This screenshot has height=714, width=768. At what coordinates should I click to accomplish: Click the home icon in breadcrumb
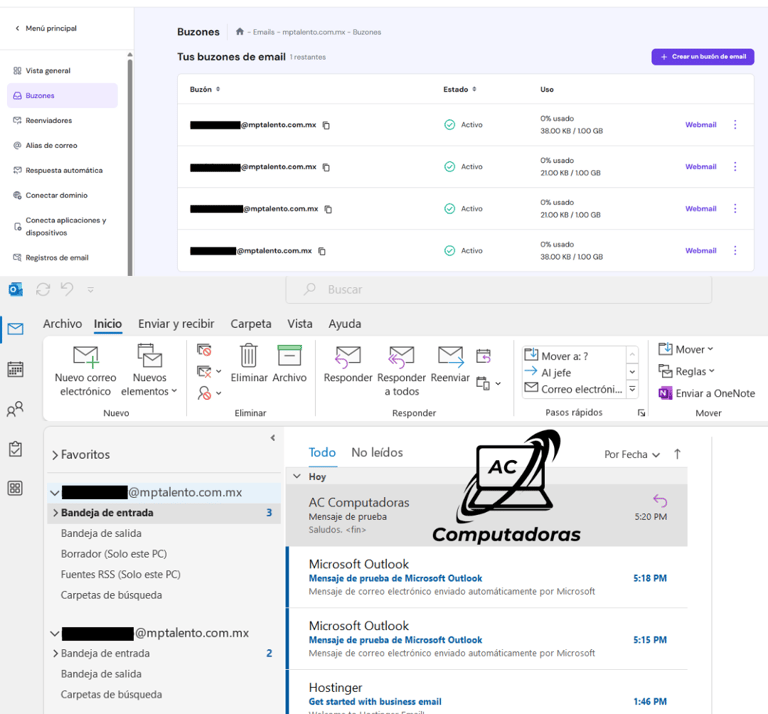click(240, 32)
